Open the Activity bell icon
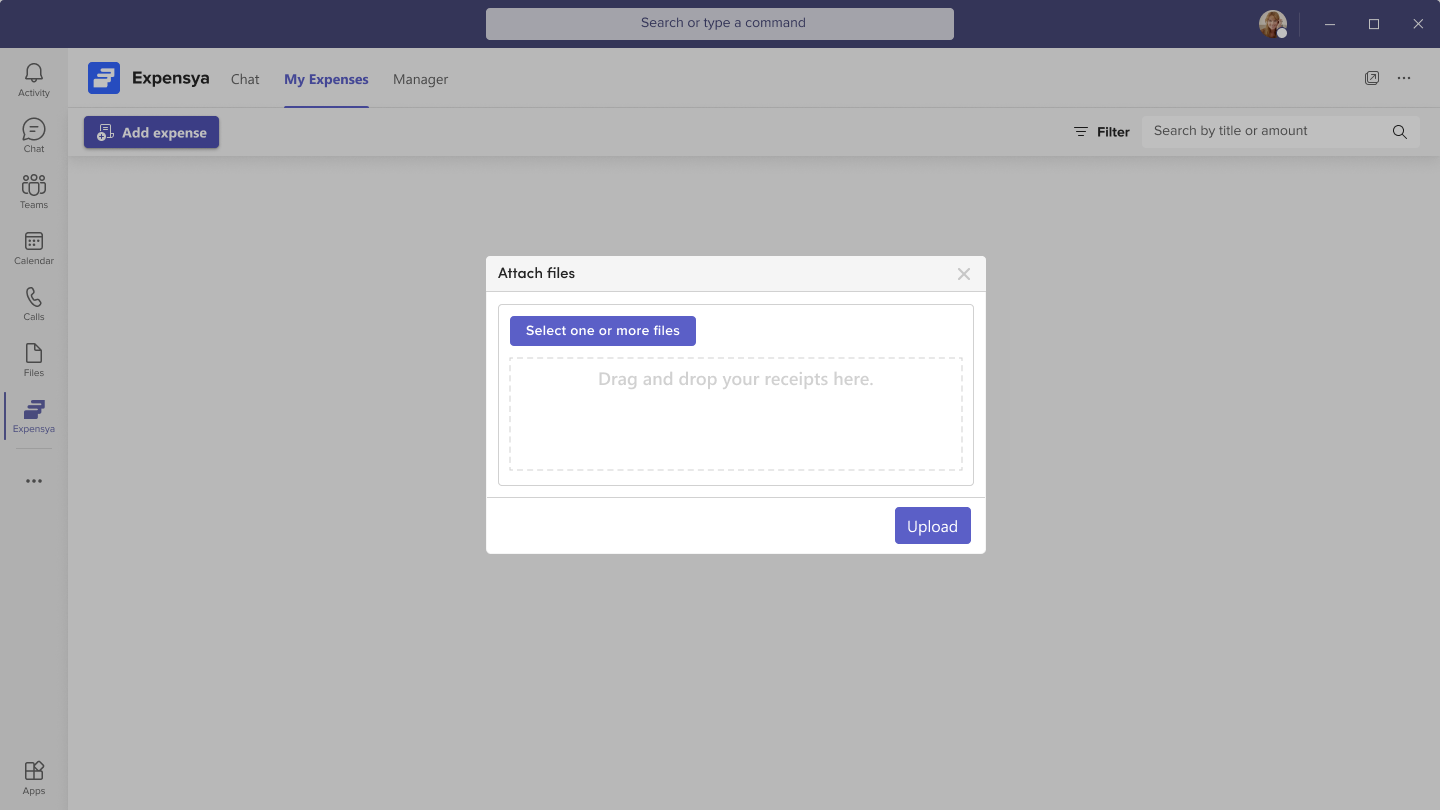1440x810 pixels. (34, 80)
